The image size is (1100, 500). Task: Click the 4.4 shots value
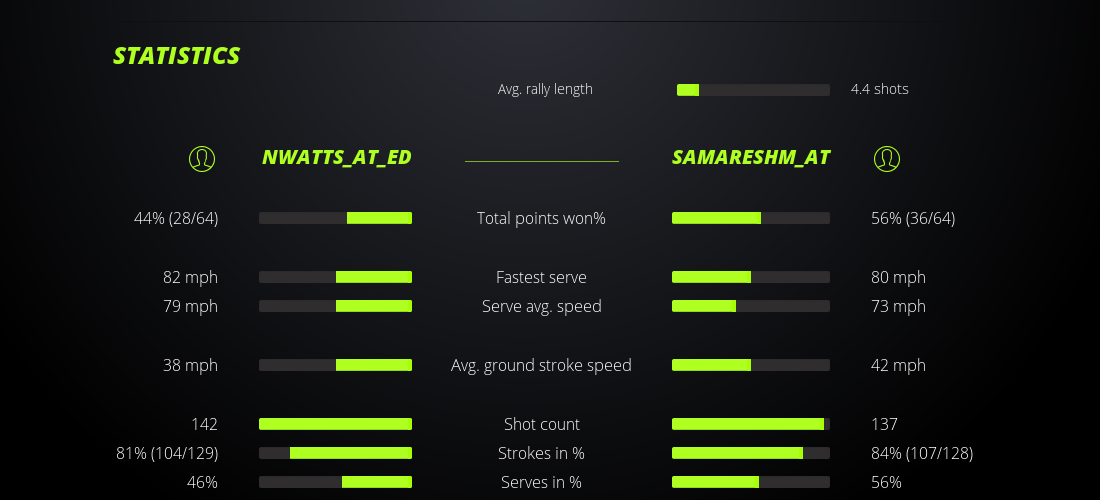click(x=879, y=89)
